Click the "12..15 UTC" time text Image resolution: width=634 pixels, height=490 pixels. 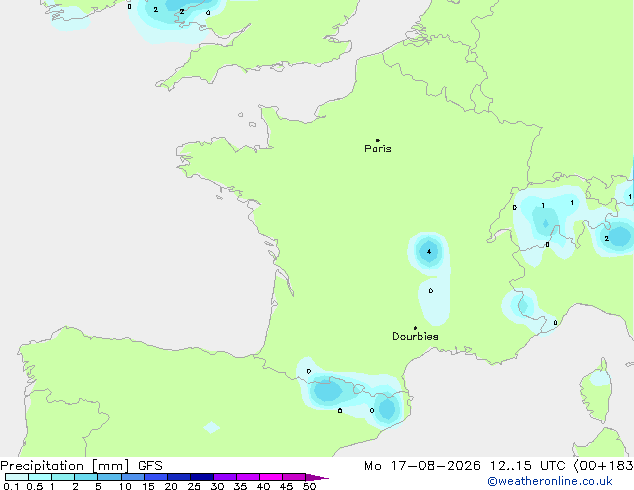click(527, 466)
